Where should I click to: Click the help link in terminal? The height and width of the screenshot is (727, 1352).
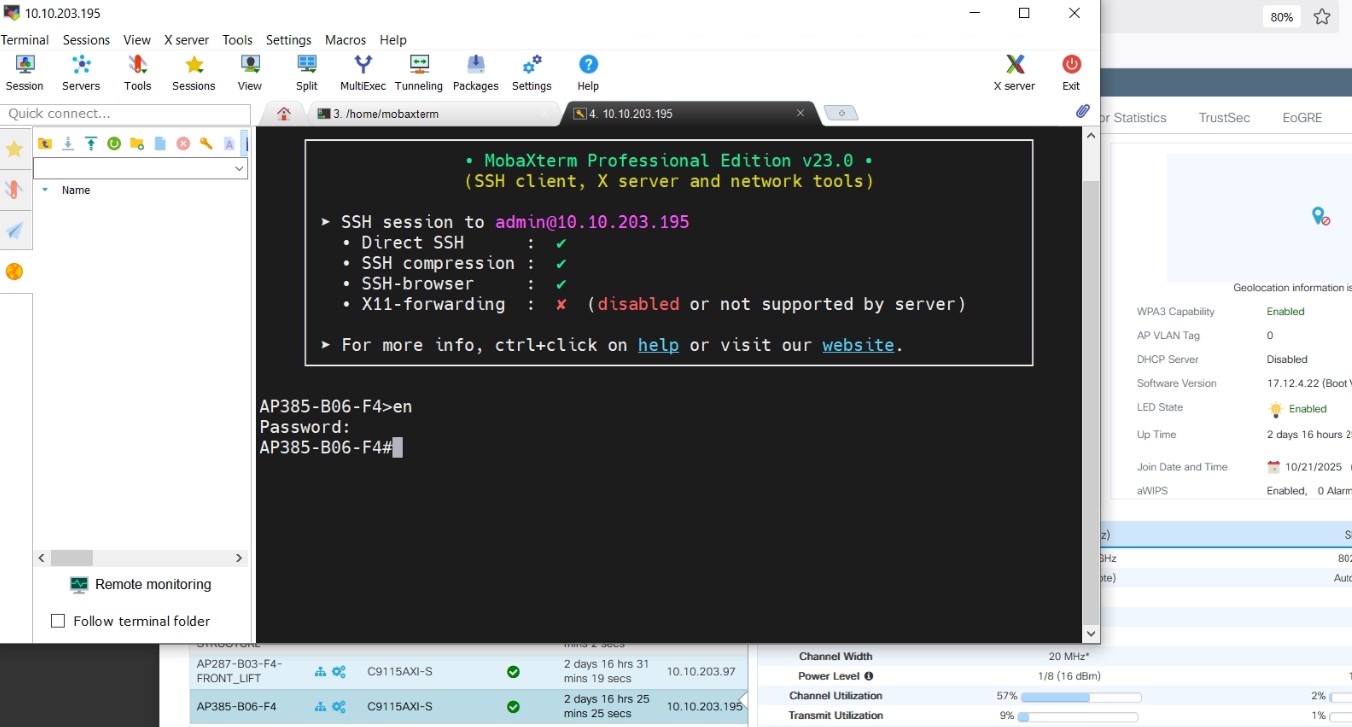coord(658,345)
